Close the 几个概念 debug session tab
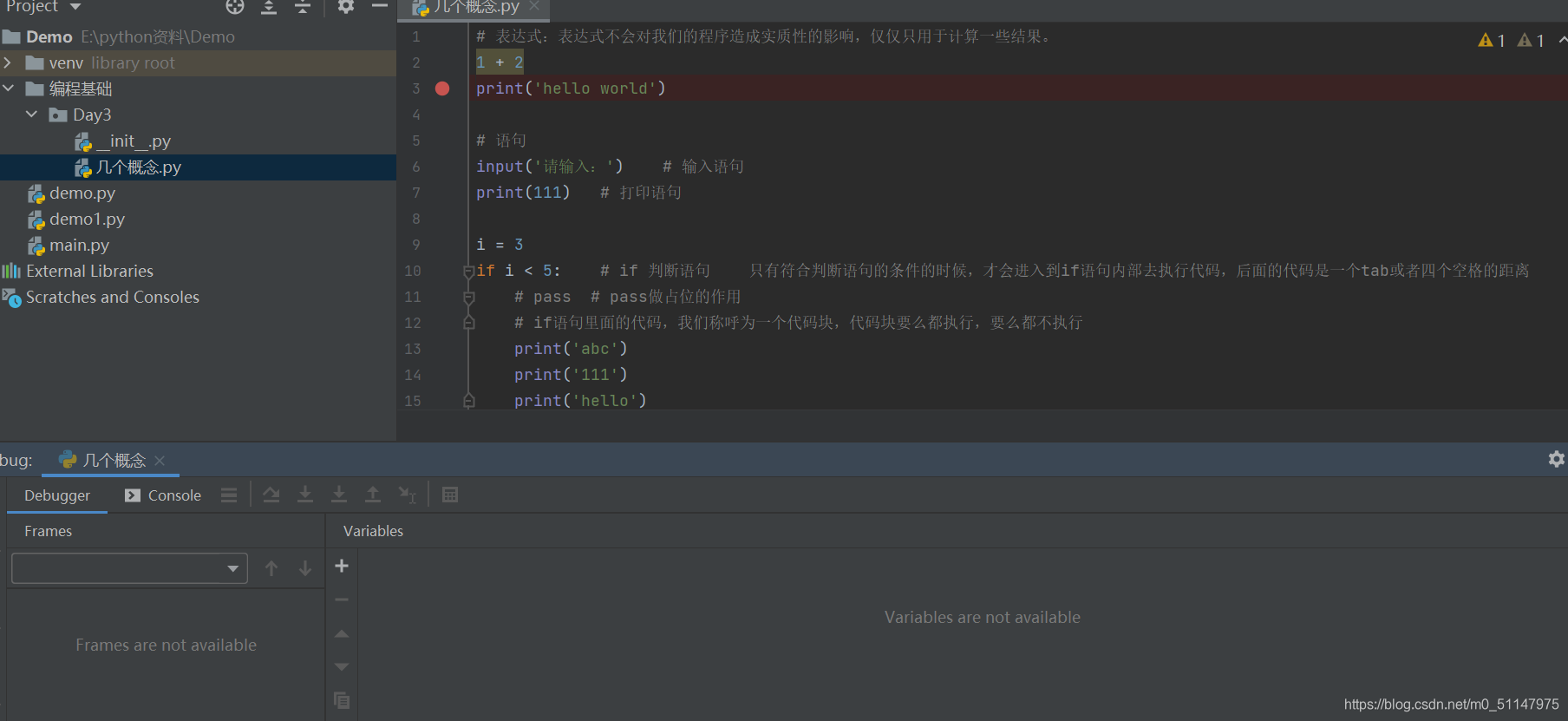Screen dimensions: 1568x721 tap(160, 461)
